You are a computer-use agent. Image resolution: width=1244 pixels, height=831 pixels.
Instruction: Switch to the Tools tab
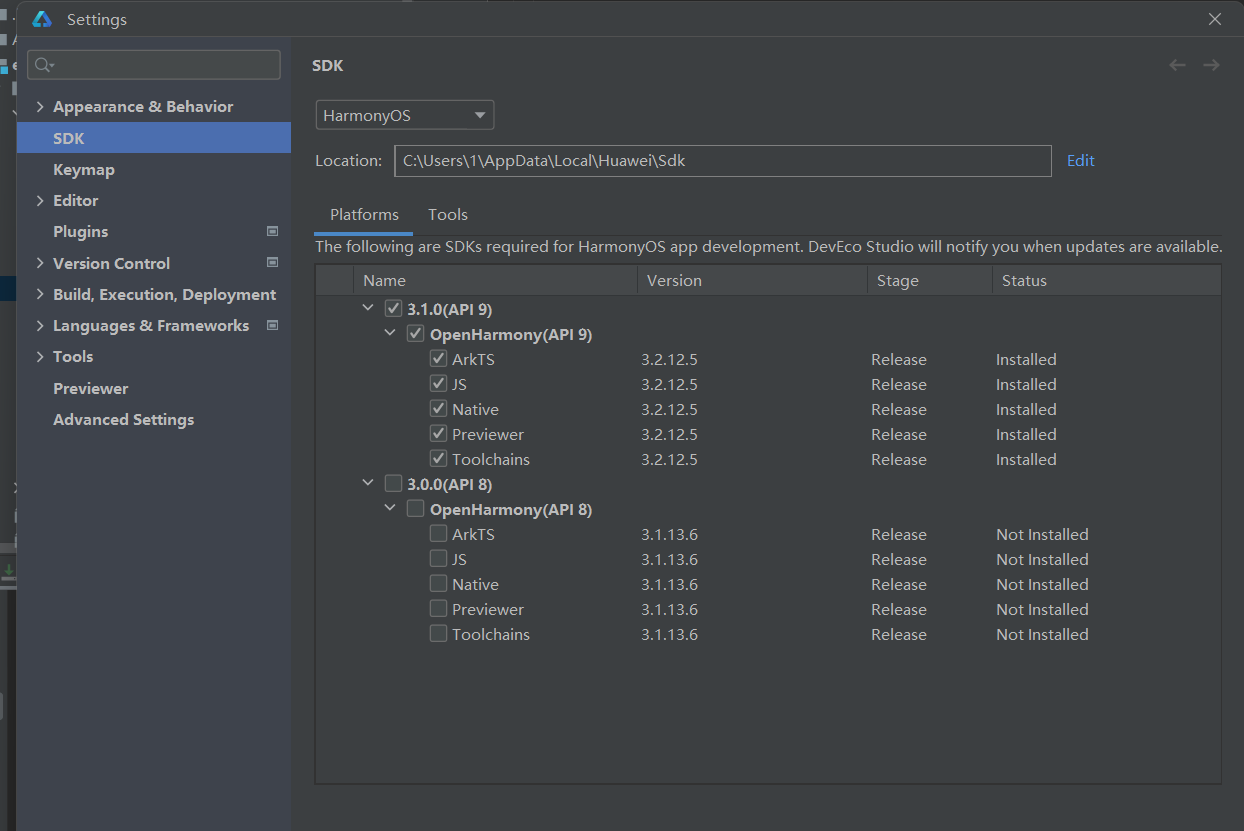point(448,215)
